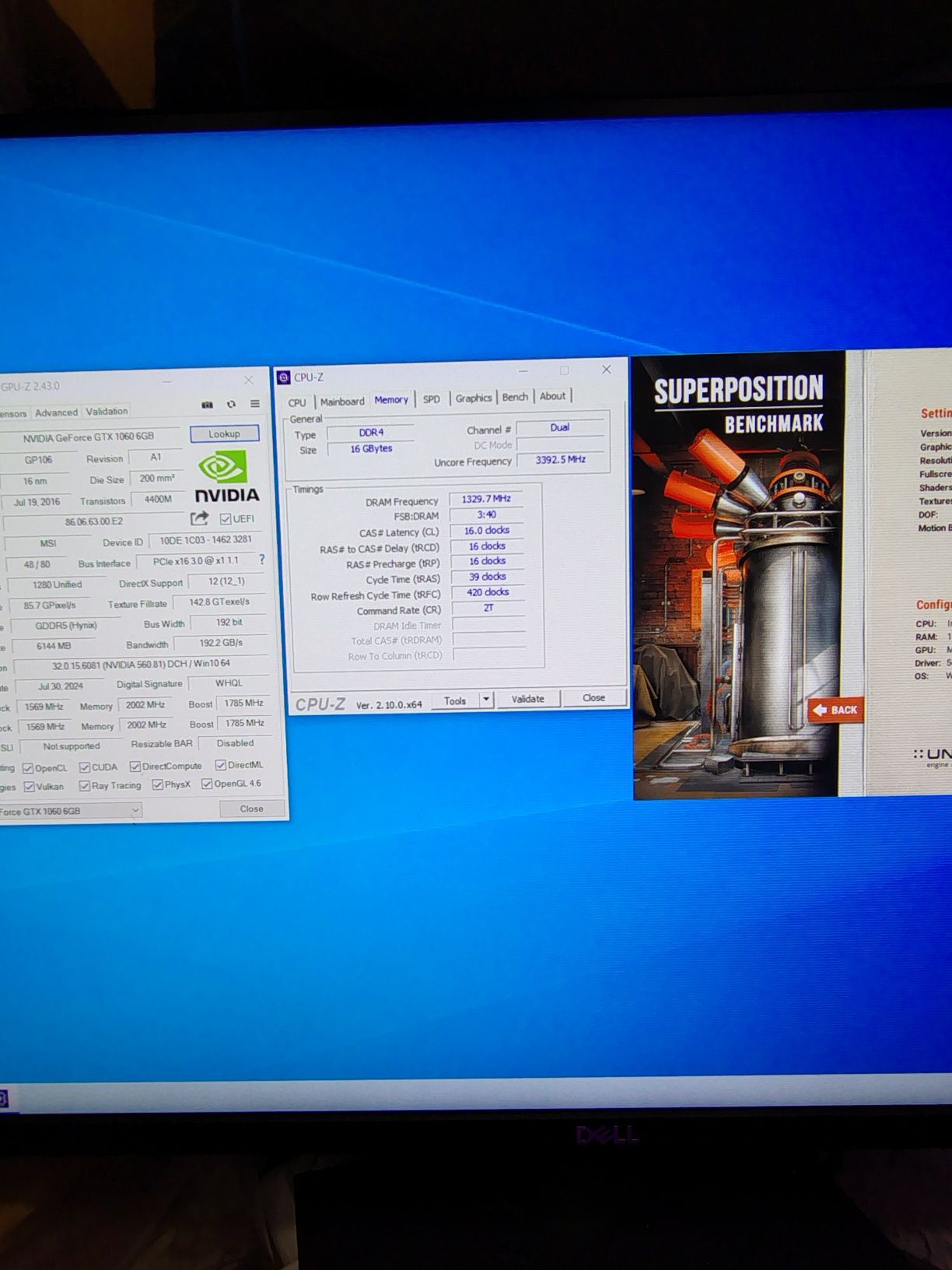The image size is (952, 1270).
Task: Click the Channel # value Dual
Action: [560, 427]
